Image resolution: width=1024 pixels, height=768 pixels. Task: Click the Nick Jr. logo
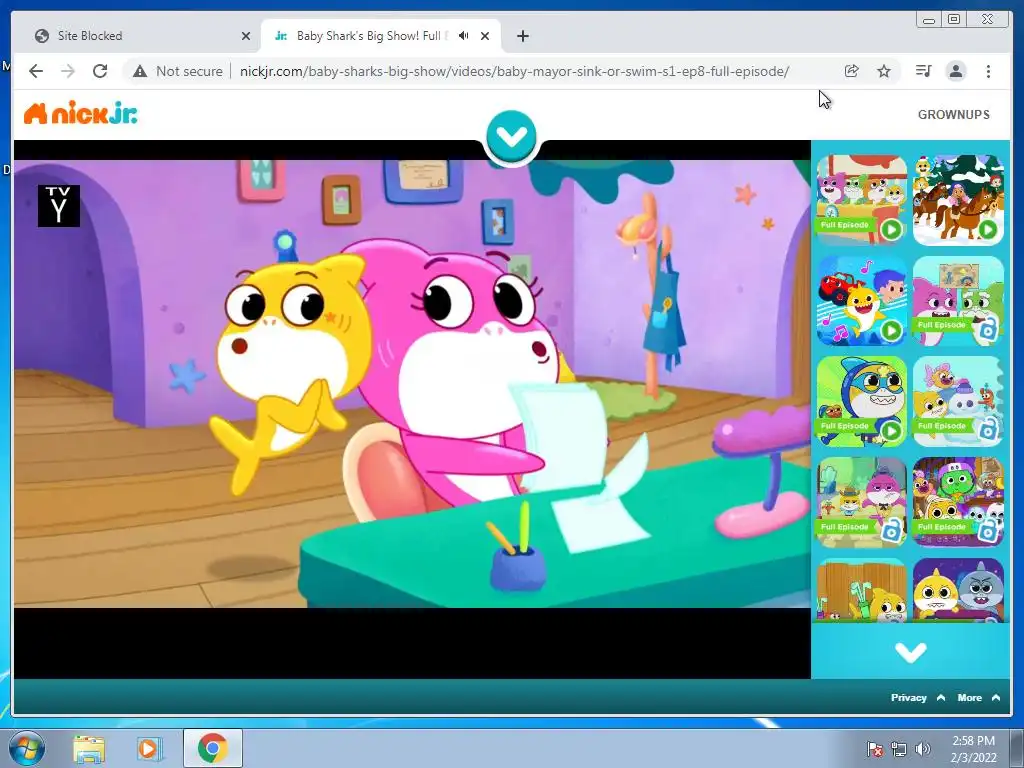(x=80, y=114)
